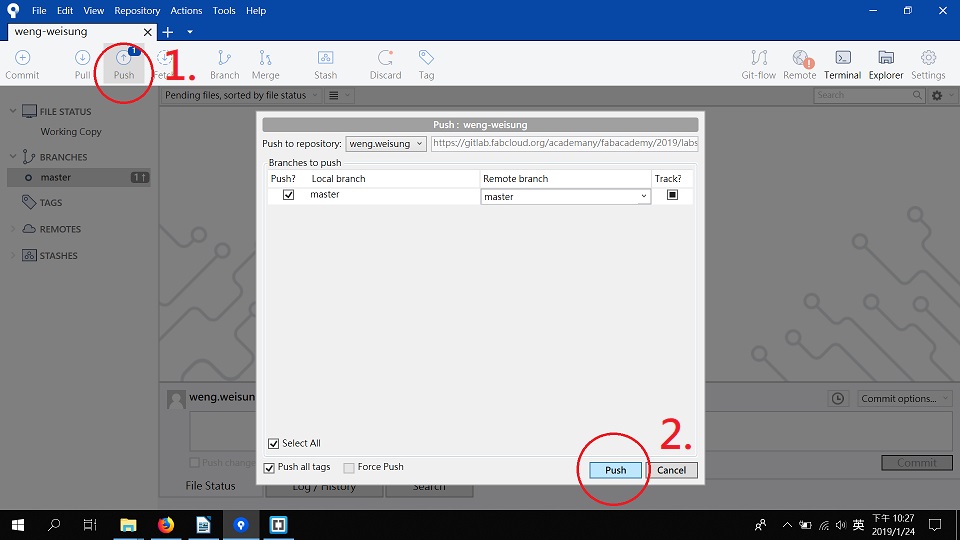
Task: Click the Stash toolbar icon
Action: 325,64
